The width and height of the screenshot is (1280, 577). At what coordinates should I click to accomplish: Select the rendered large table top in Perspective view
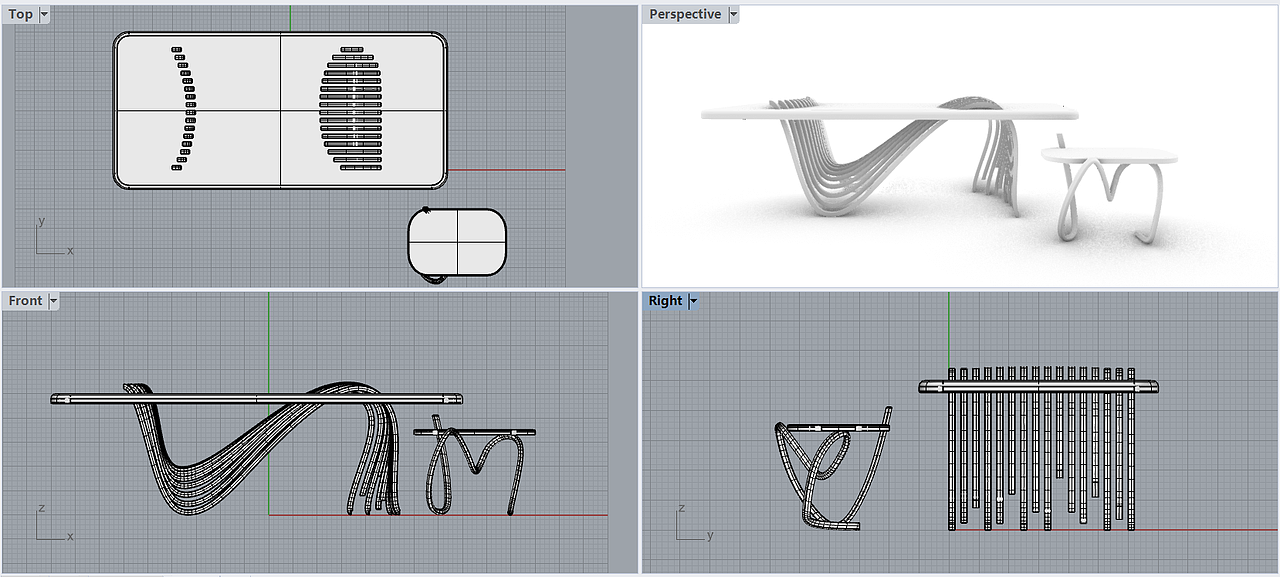pos(890,111)
